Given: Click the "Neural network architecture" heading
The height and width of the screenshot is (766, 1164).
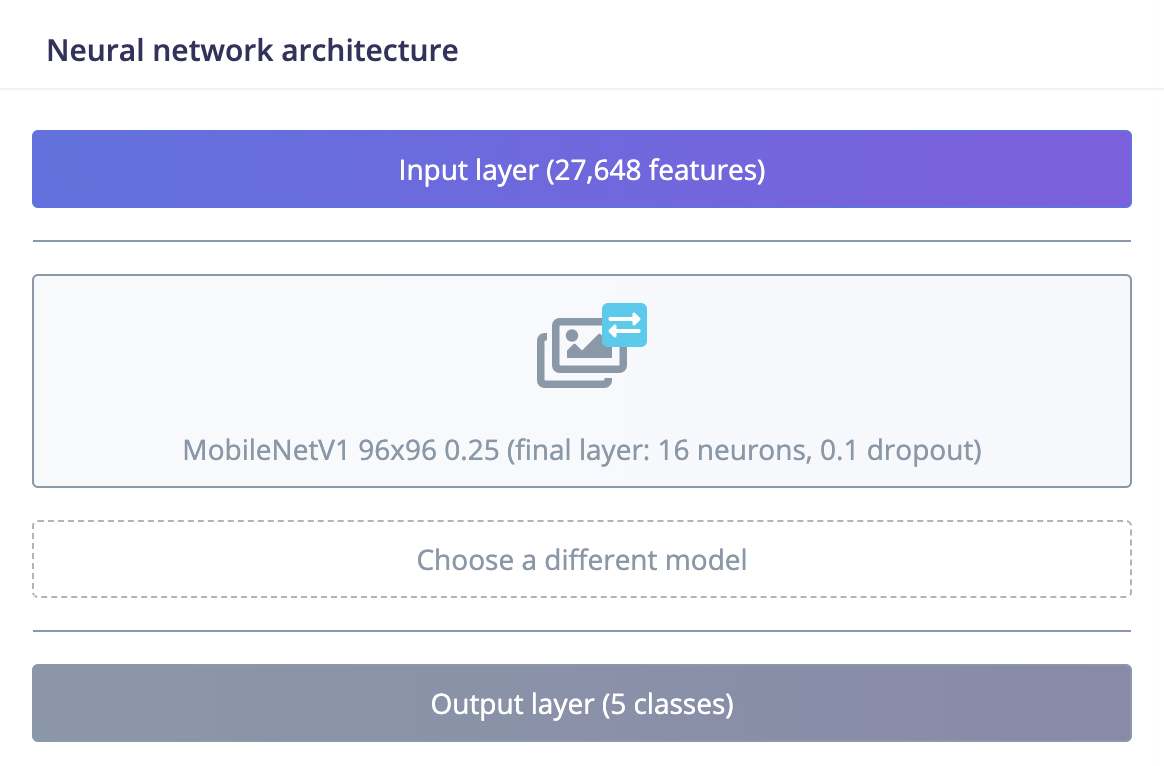Looking at the screenshot, I should [x=252, y=50].
